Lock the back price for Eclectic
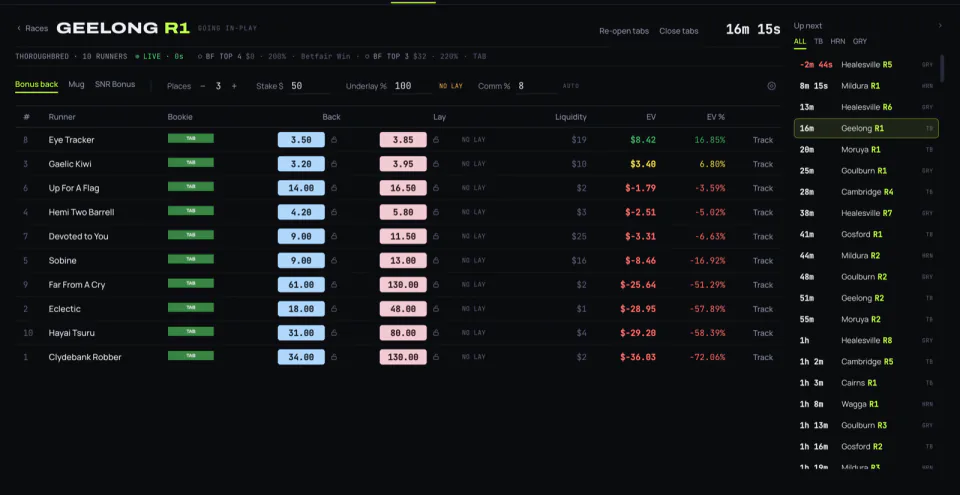Screen dimensions: 960x495 pos(334,309)
